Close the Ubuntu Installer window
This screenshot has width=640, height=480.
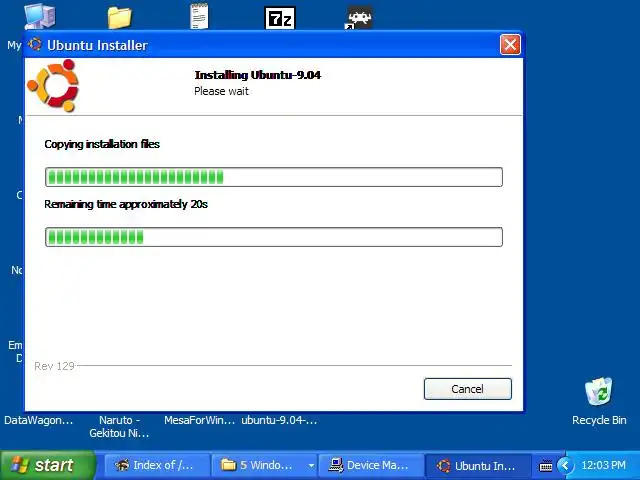pos(510,44)
